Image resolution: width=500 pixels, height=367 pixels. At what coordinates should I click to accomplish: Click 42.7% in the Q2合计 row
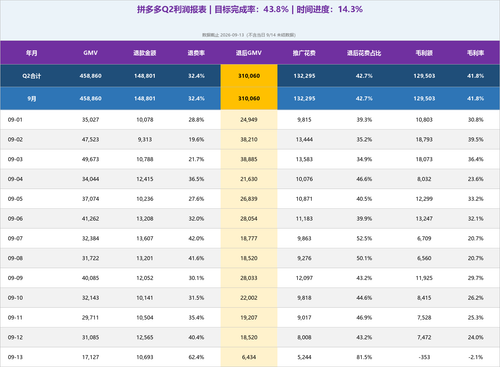coord(364,76)
